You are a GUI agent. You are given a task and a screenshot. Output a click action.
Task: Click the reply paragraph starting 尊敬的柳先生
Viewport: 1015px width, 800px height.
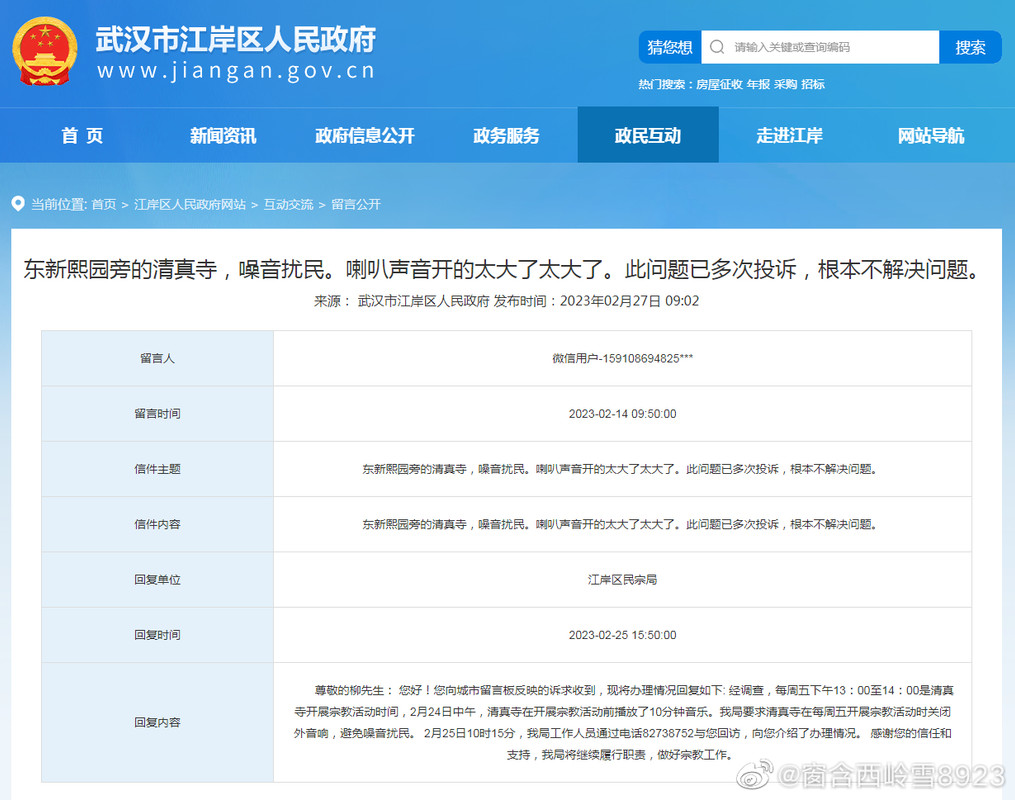point(622,722)
